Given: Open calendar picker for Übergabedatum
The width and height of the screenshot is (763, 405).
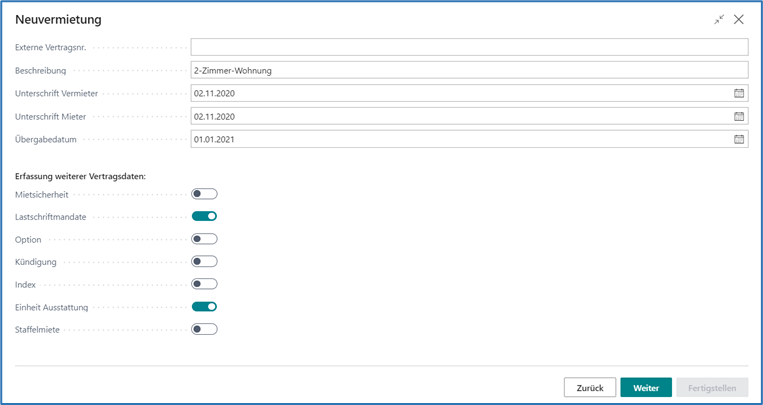Looking at the screenshot, I should (739, 139).
